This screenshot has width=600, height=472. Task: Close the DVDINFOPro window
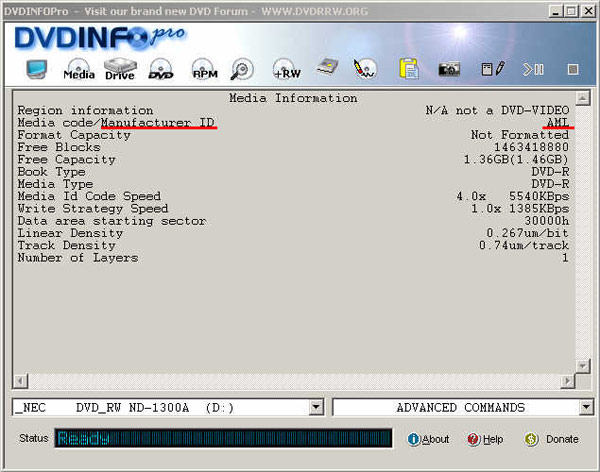point(588,11)
